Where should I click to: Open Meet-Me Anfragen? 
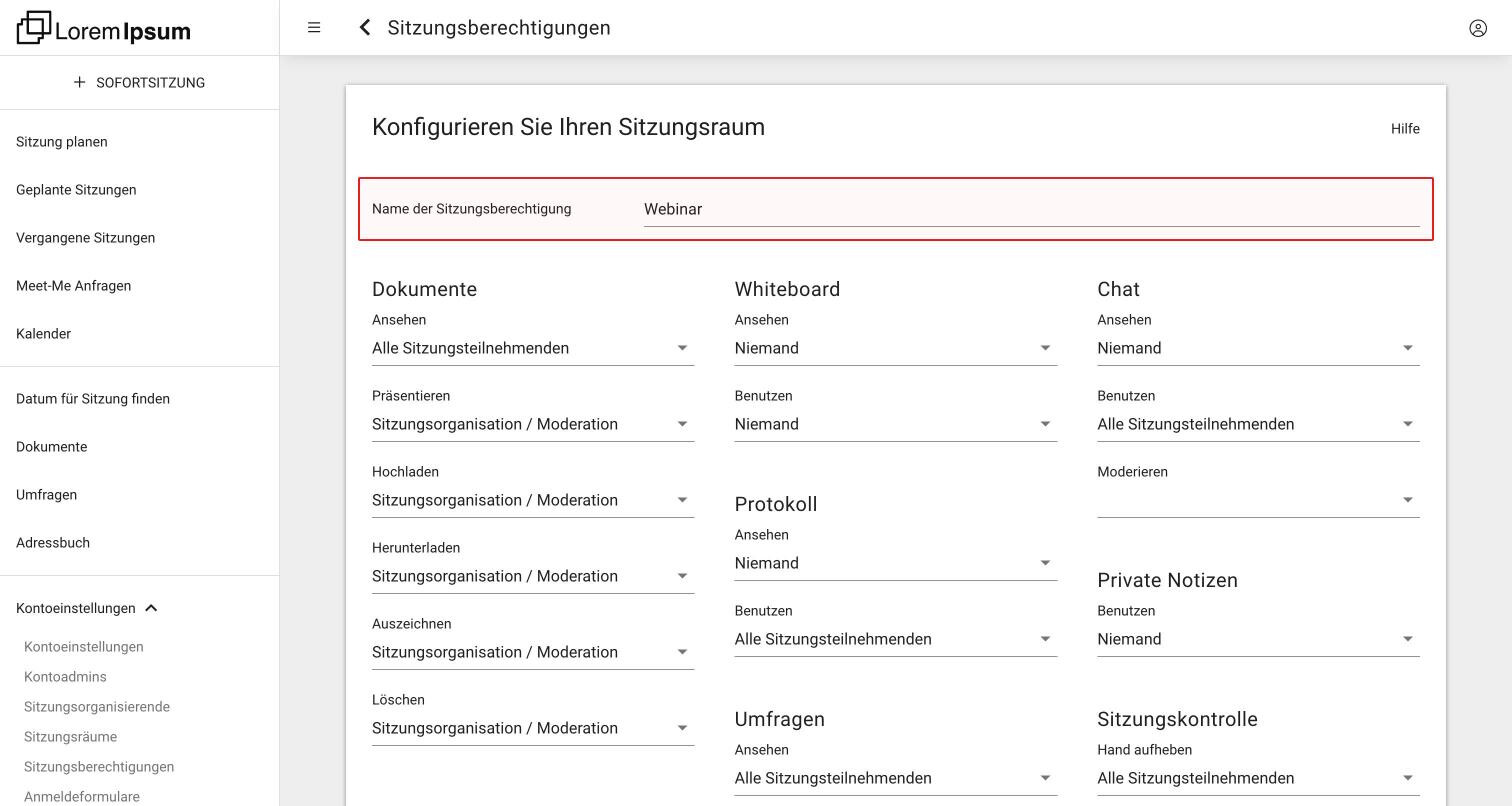click(73, 286)
